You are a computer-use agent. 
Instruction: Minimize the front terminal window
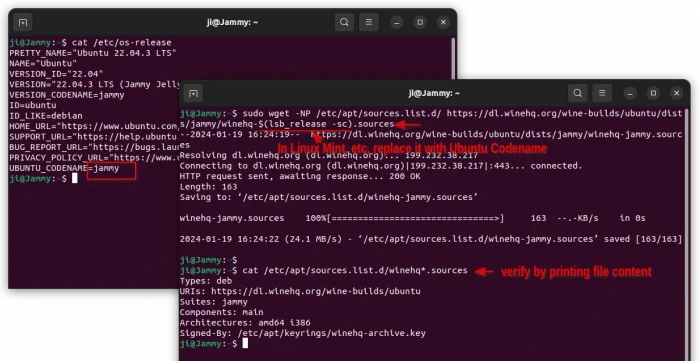tap(630, 93)
